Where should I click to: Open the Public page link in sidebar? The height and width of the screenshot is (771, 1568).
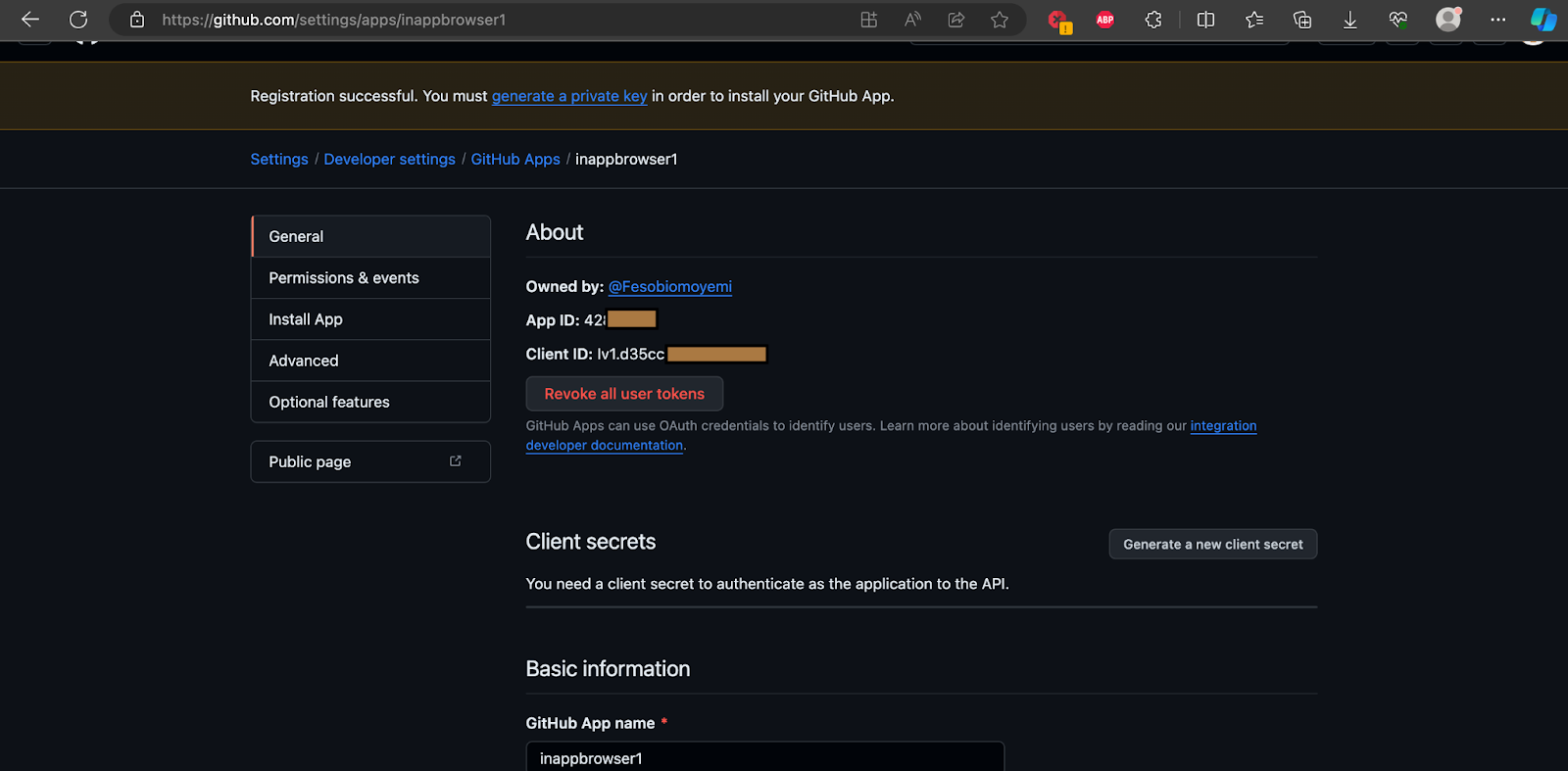coord(370,461)
